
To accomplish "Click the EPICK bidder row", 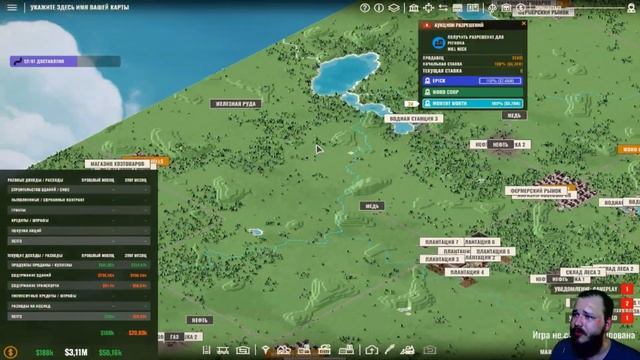I will point(473,81).
